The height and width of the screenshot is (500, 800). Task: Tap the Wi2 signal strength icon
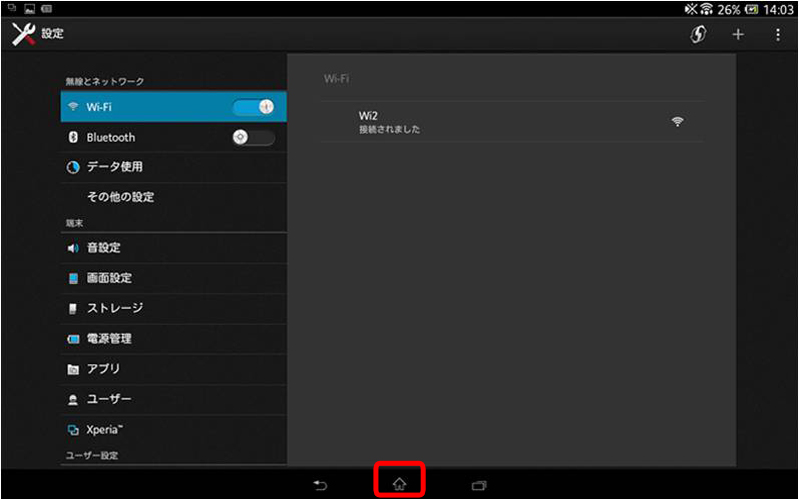678,121
